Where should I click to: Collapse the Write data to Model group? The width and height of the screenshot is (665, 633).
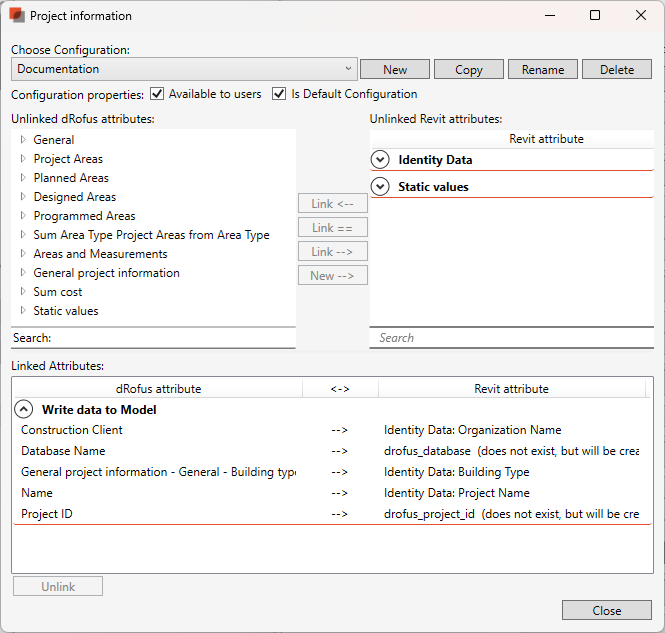pyautogui.click(x=23, y=409)
